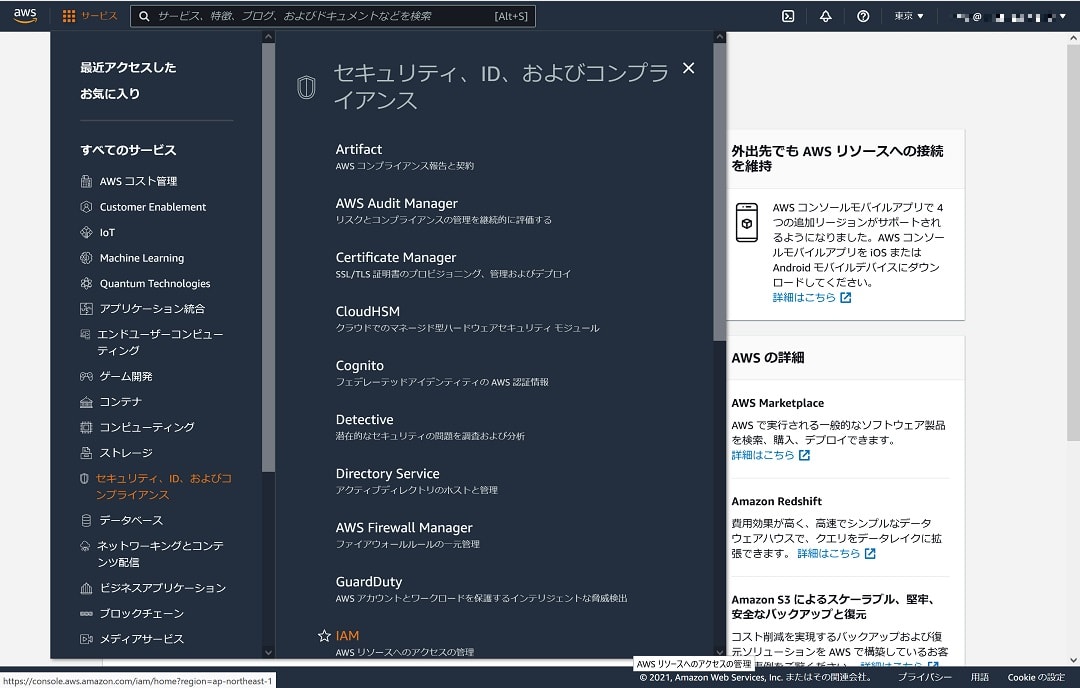
Task: Click the Customer Enablement category icon
Action: [x=86, y=207]
